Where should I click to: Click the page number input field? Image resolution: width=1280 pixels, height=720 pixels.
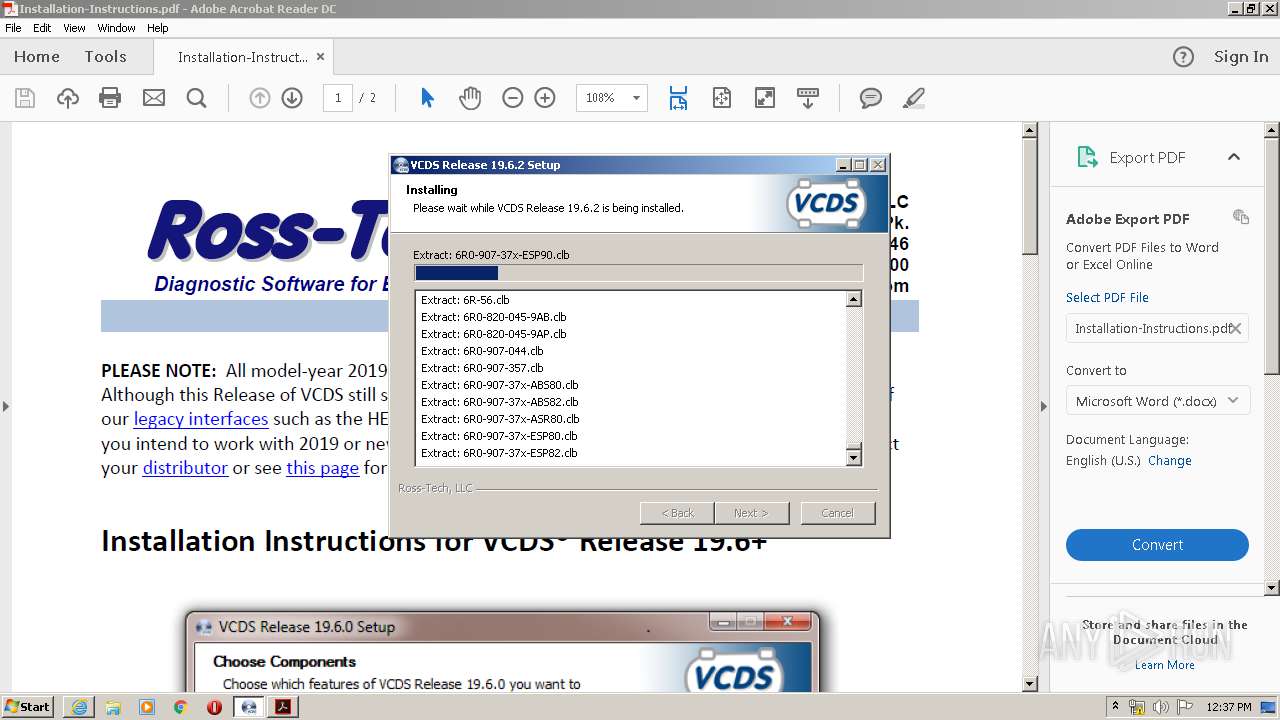point(338,98)
